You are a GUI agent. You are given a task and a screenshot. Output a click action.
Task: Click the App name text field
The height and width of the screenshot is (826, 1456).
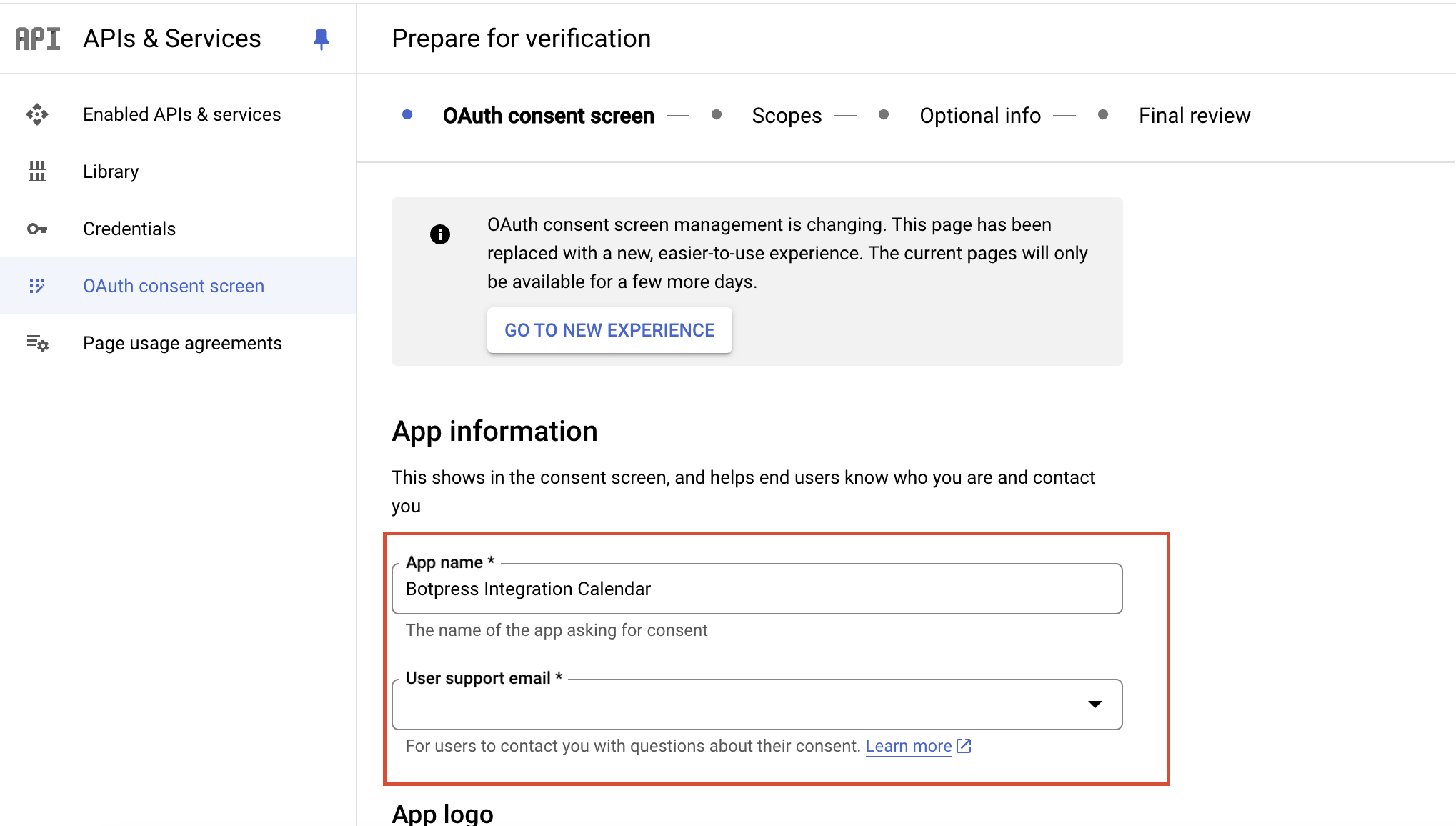pyautogui.click(x=757, y=589)
